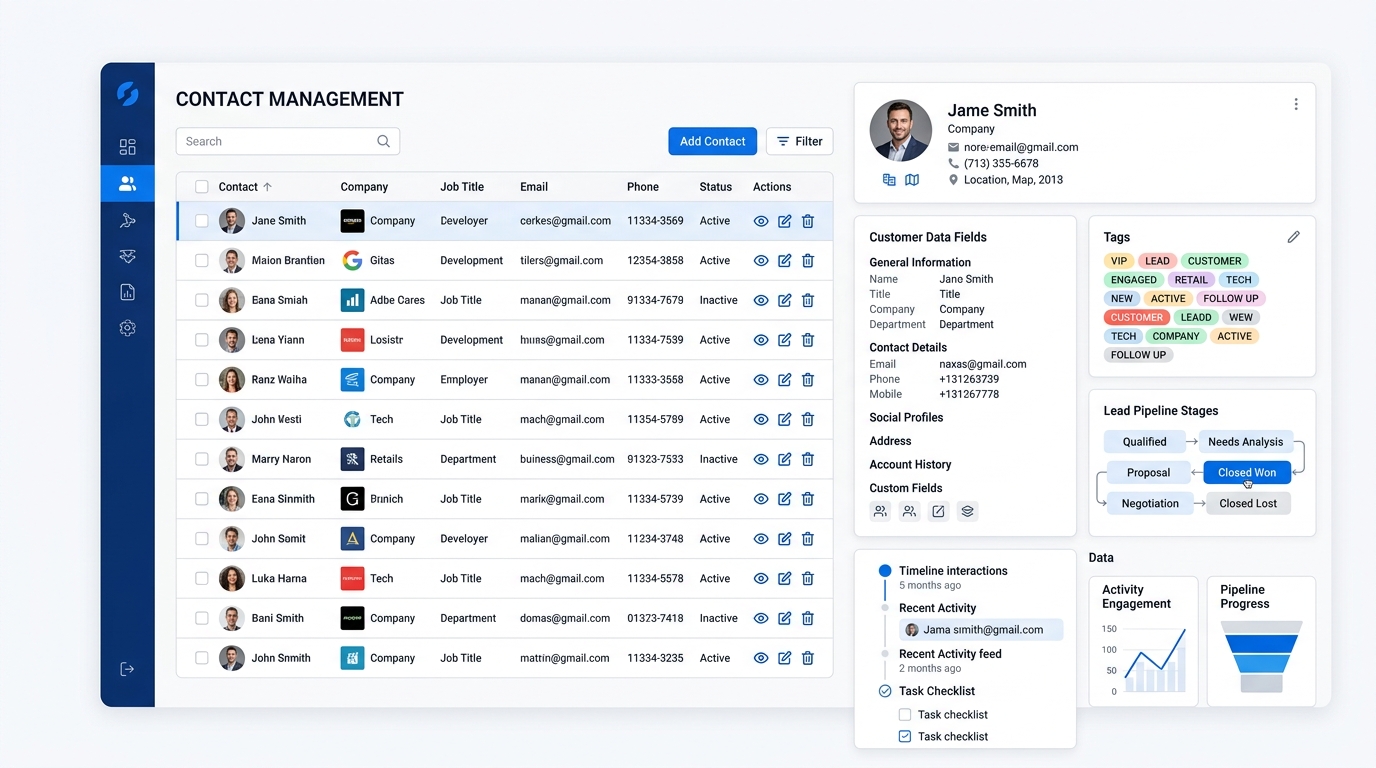Sort by the Contact column arrow
The width and height of the screenshot is (1376, 768).
coord(267,187)
